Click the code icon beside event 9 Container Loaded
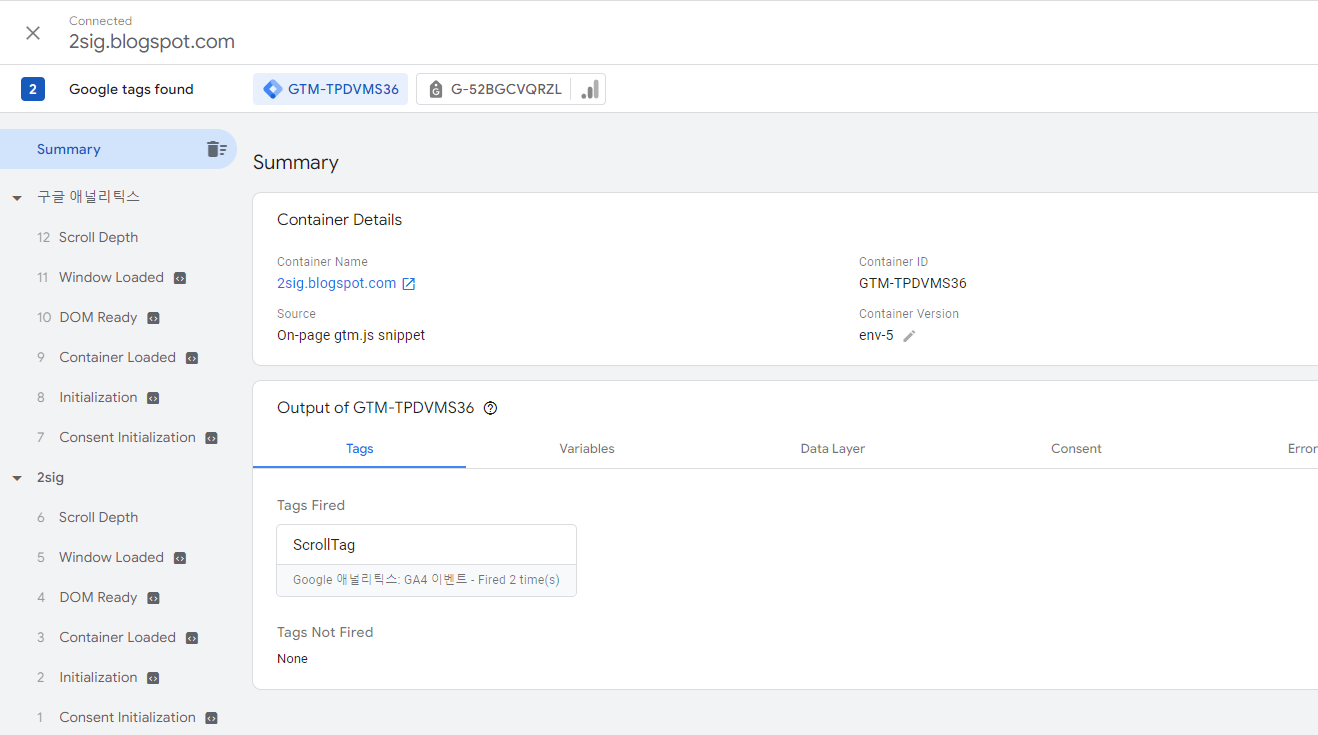The width and height of the screenshot is (1318, 735). pos(192,358)
